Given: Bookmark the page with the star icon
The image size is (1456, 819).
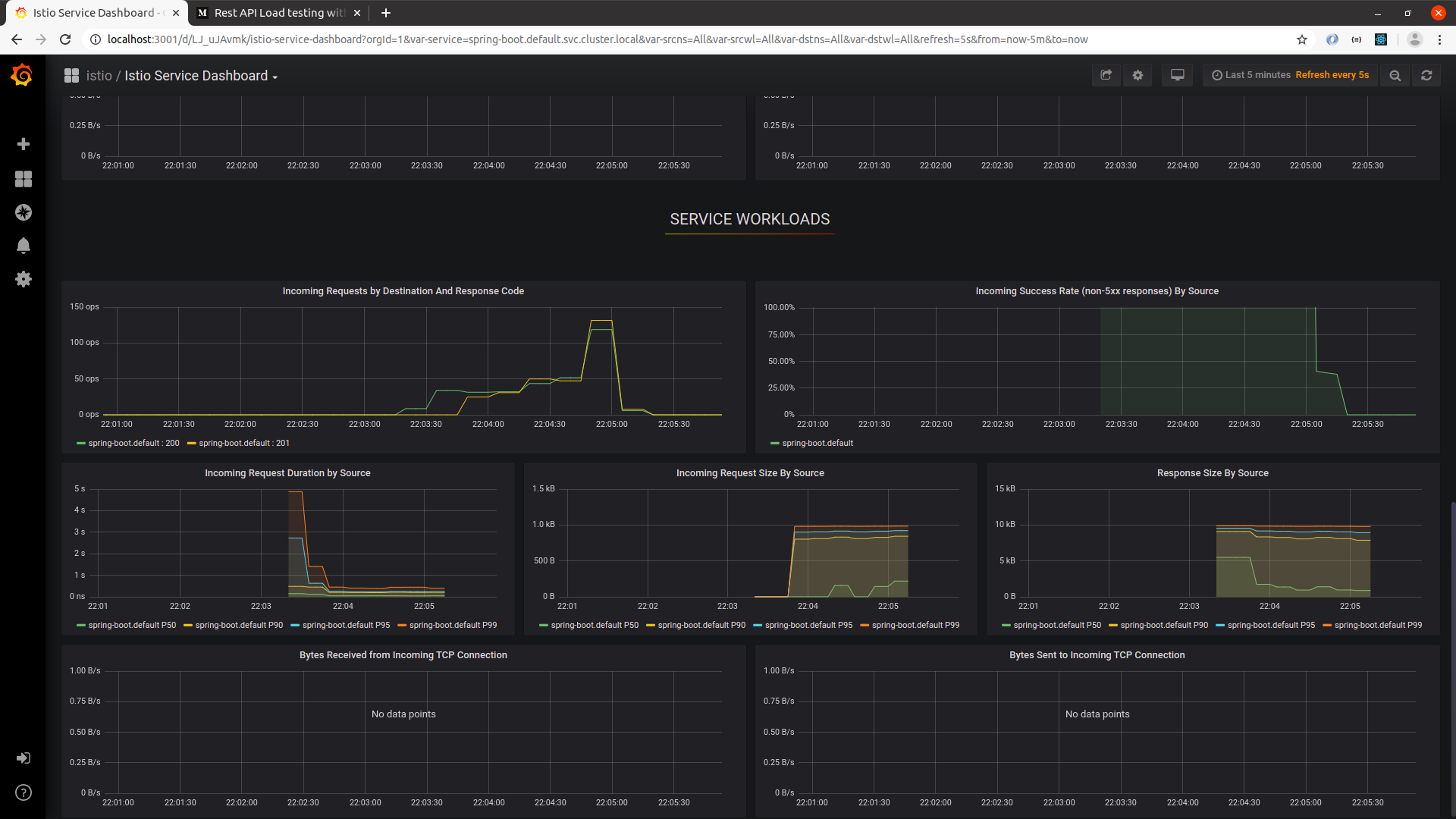Looking at the screenshot, I should (1302, 39).
